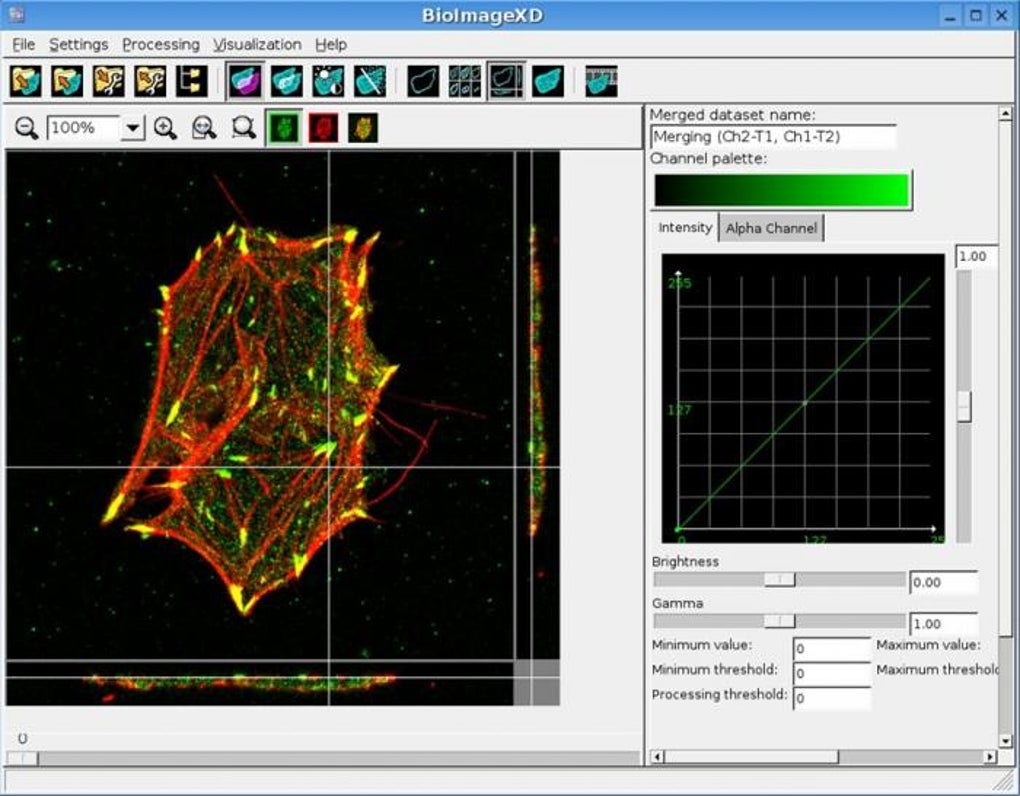Screen dimensions: 1020x796
Task: Switch to the gallery grid view icon
Action: 464,80
